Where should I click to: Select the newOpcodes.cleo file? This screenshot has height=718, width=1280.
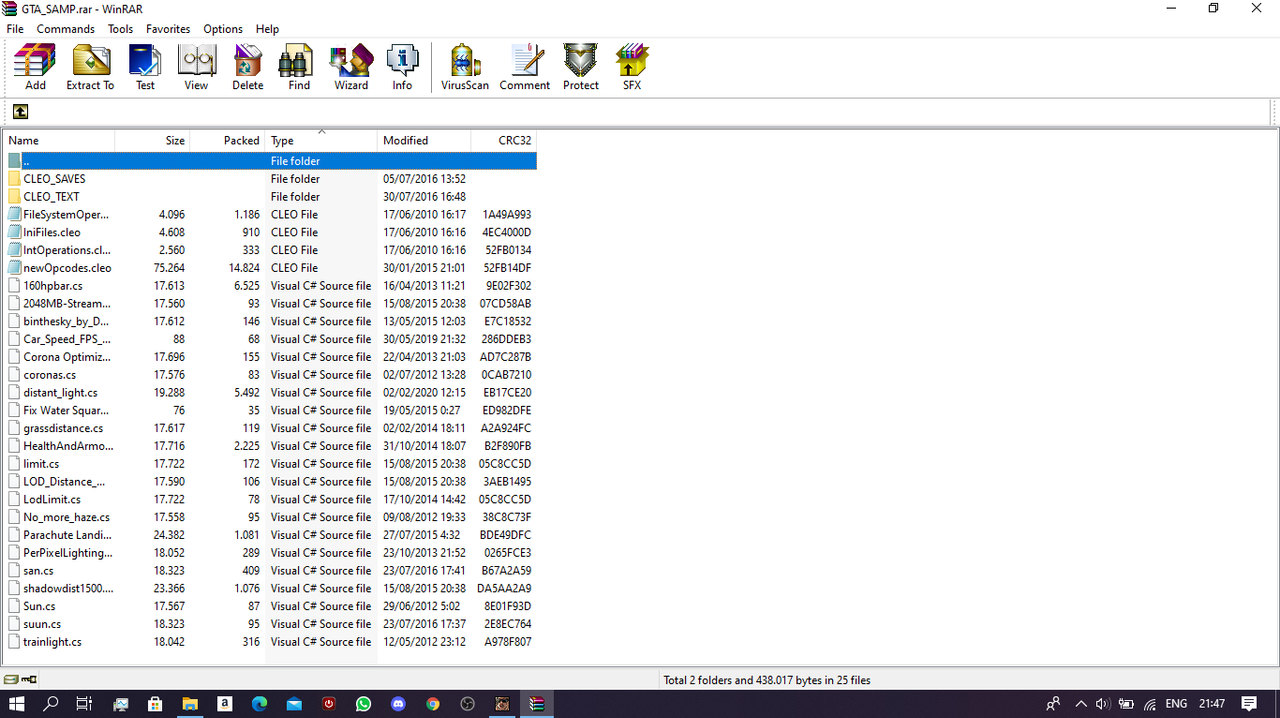point(271,268)
